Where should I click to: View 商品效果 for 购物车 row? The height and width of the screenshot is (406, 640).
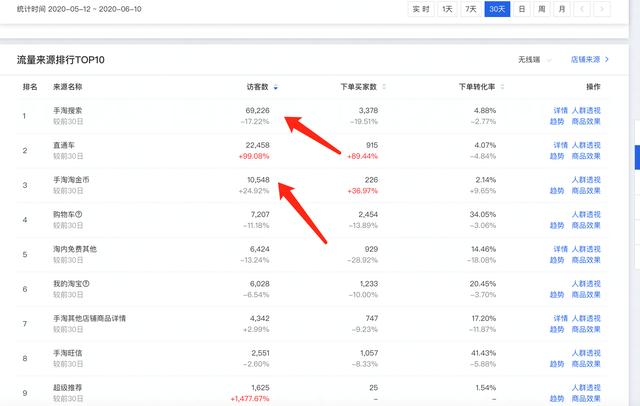coord(586,226)
